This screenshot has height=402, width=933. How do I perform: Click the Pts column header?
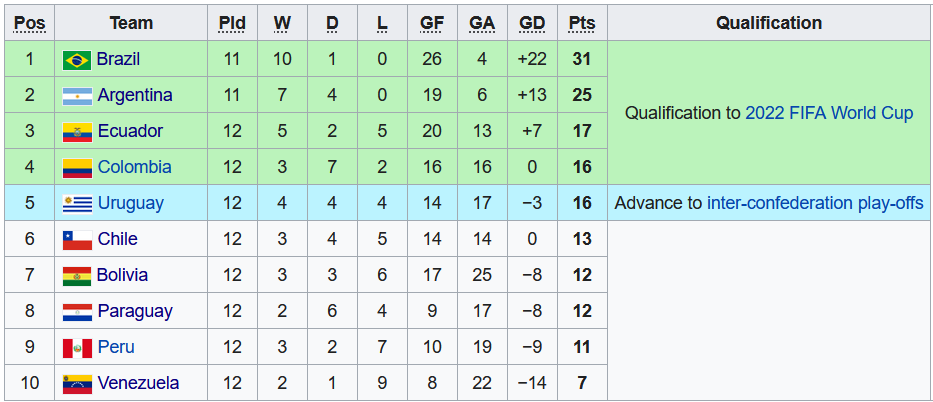point(581,23)
